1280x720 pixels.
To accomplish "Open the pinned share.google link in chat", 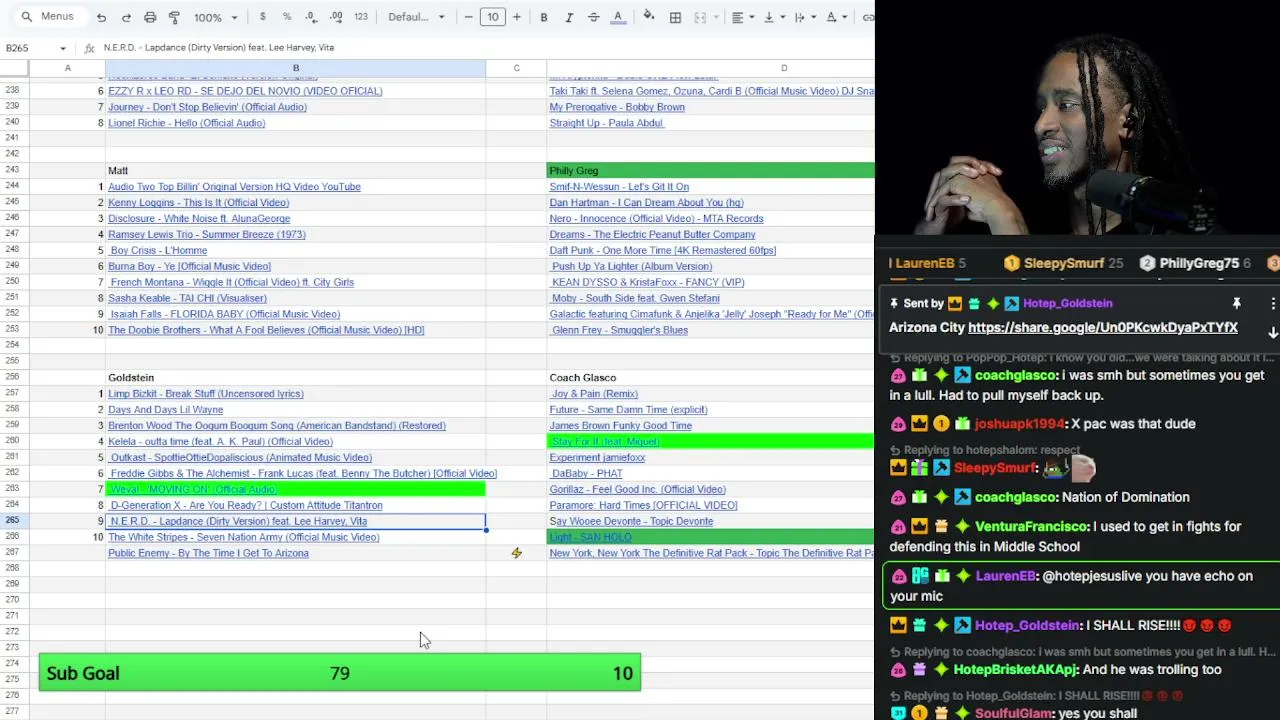I will click(1103, 327).
